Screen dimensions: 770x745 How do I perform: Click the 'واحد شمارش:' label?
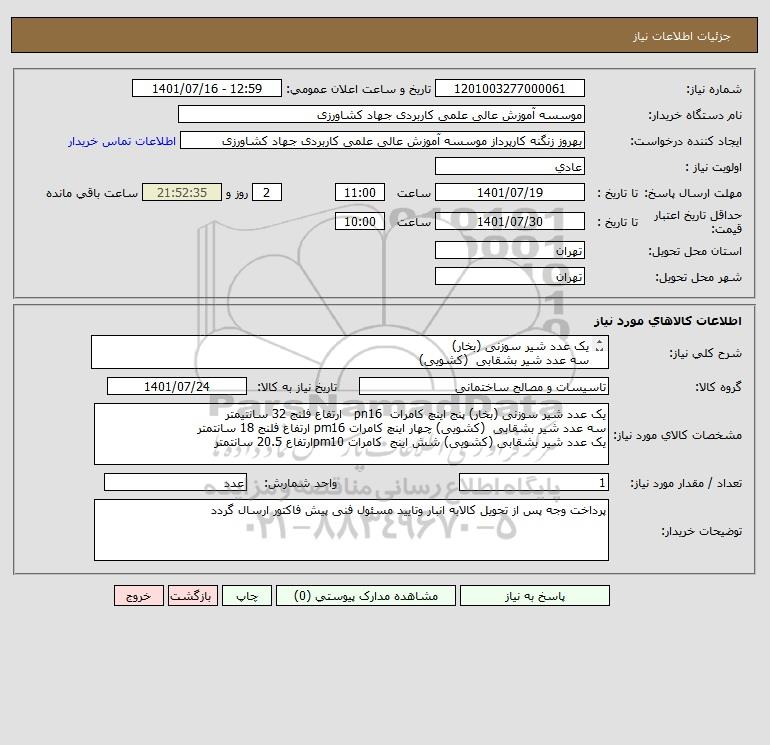[301, 483]
